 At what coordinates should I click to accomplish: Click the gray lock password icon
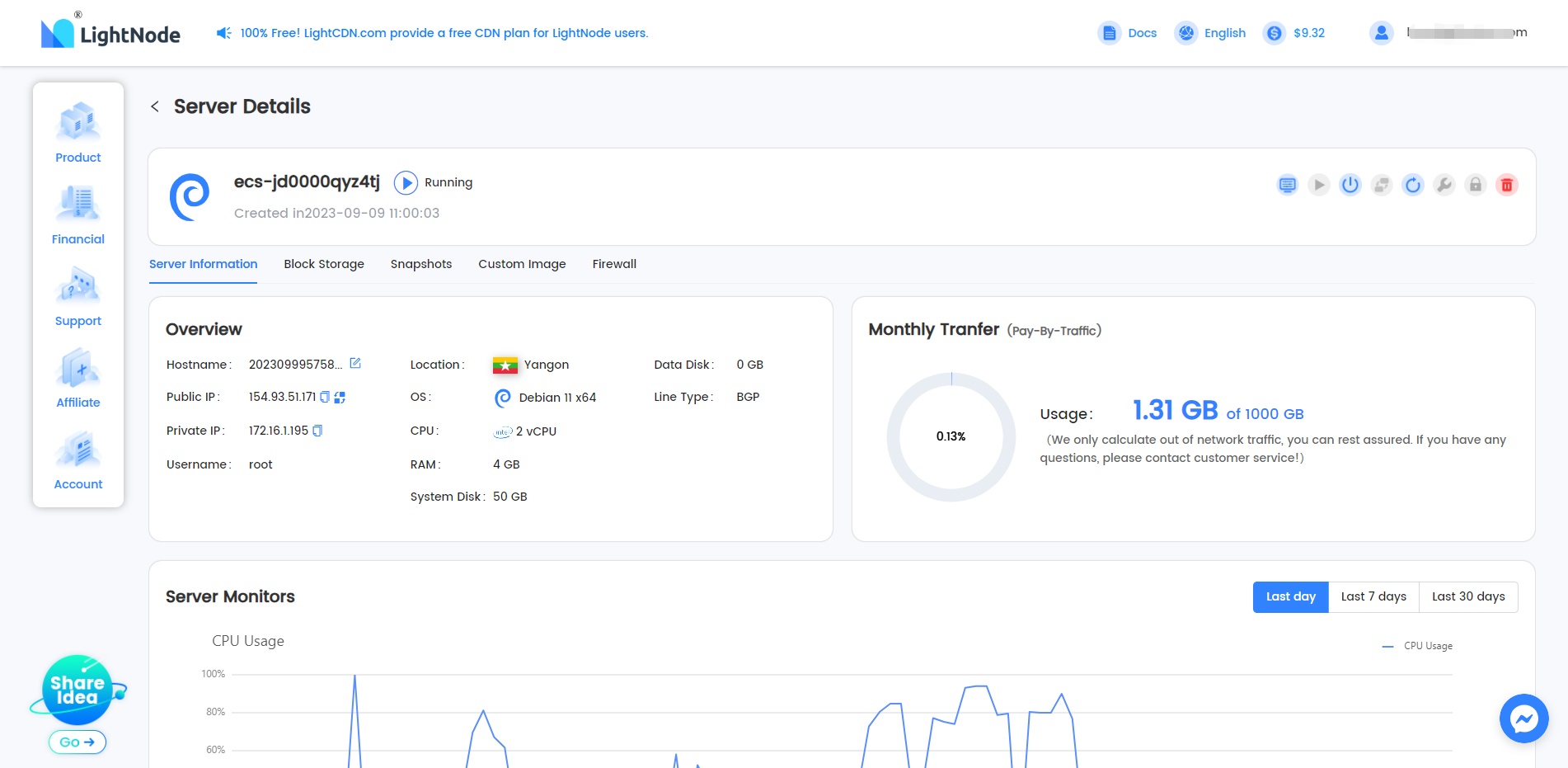tap(1476, 185)
